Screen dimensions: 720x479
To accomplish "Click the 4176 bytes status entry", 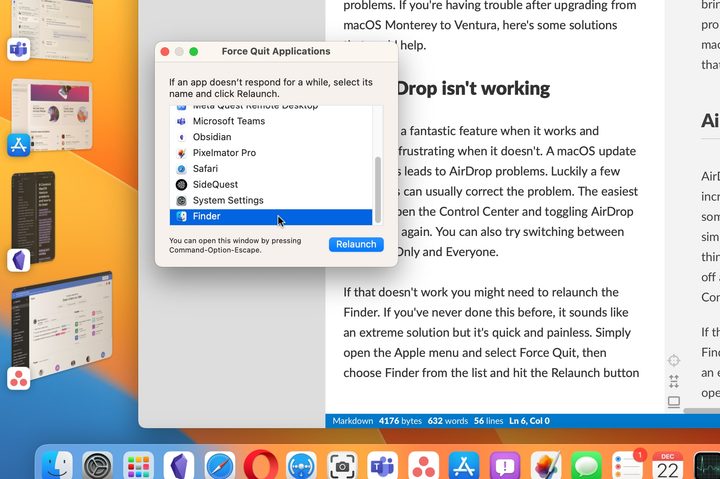I will coord(400,421).
